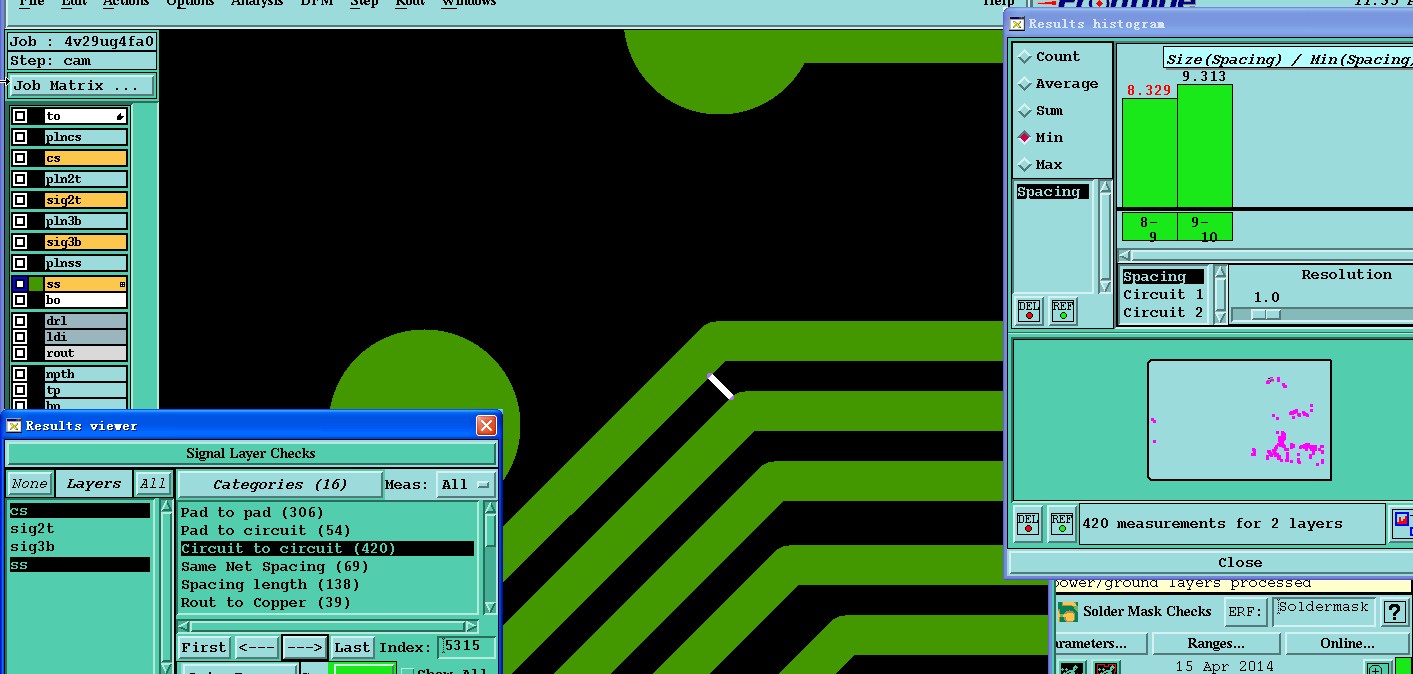Click the Ranges... button
This screenshot has height=674, width=1413.
(x=1216, y=643)
